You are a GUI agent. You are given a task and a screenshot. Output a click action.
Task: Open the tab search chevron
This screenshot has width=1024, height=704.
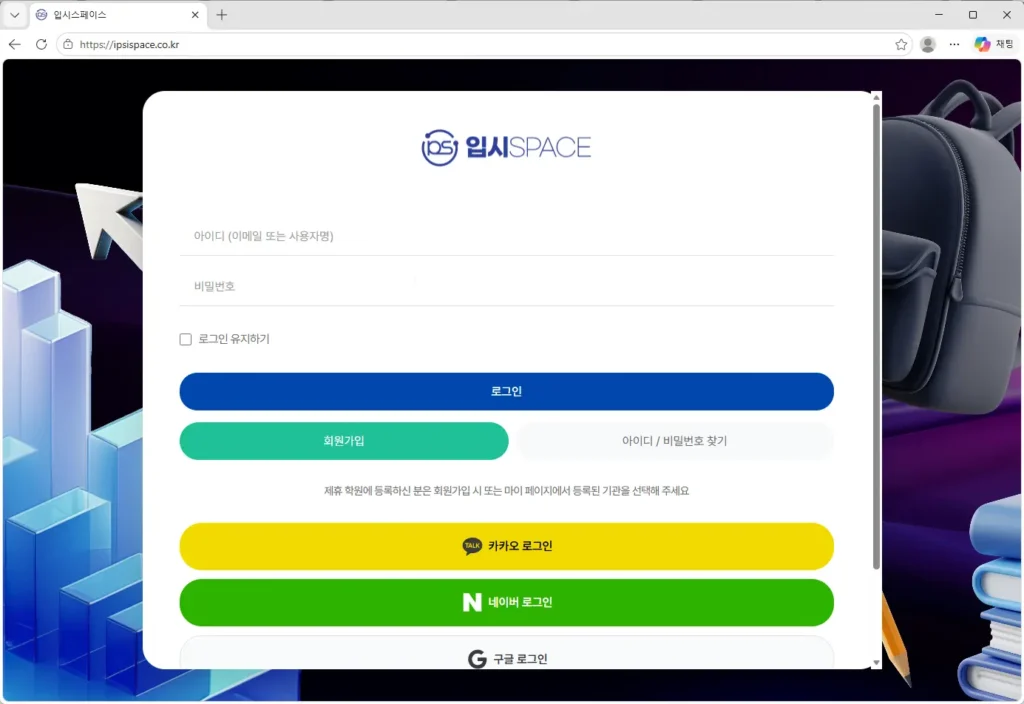point(14,14)
